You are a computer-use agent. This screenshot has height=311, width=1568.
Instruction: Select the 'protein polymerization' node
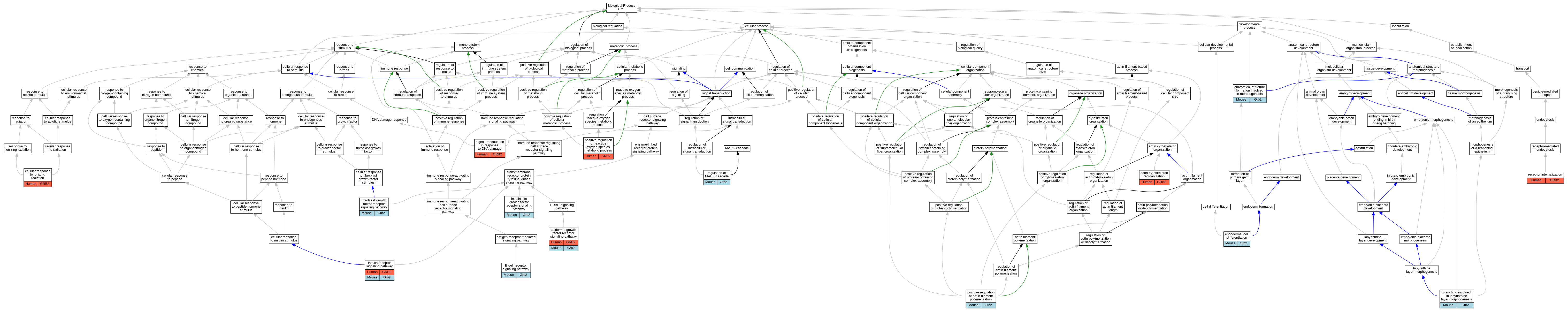[990, 148]
